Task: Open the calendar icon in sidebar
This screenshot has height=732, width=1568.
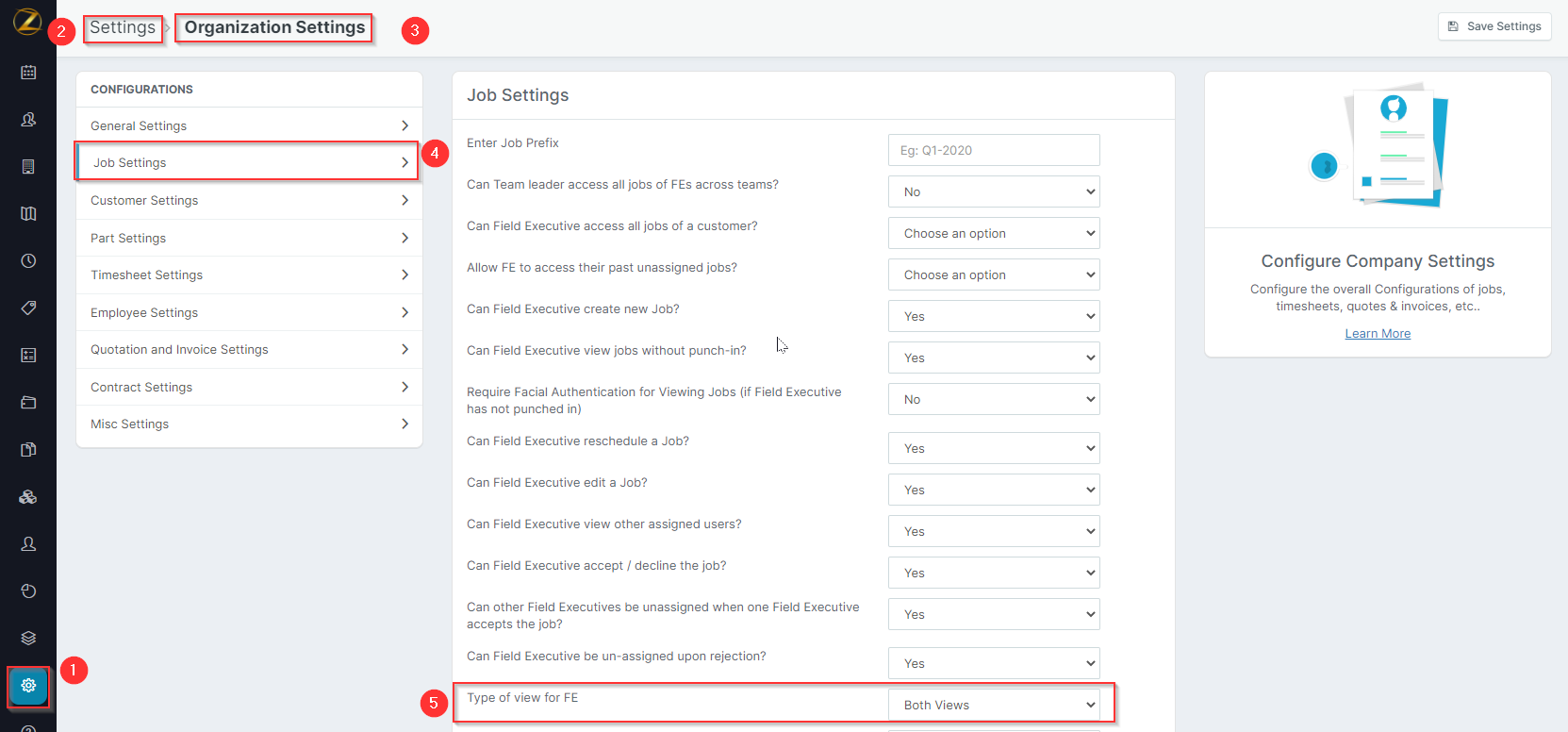Action: pos(28,73)
